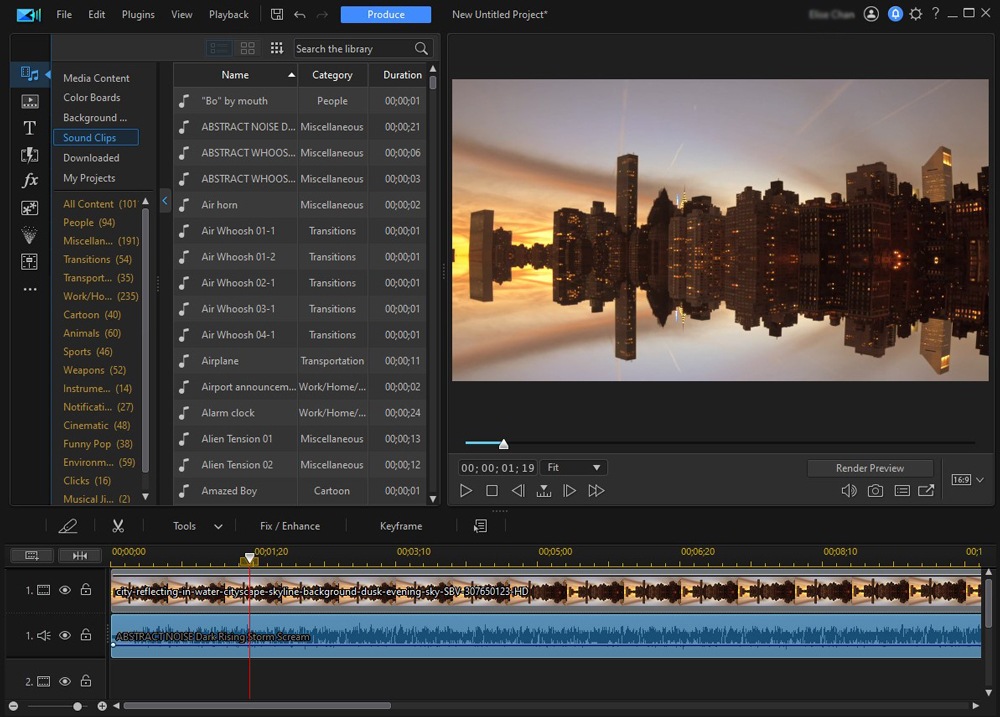Toggle grid view in library
The height and width of the screenshot is (717, 1000).
click(246, 47)
